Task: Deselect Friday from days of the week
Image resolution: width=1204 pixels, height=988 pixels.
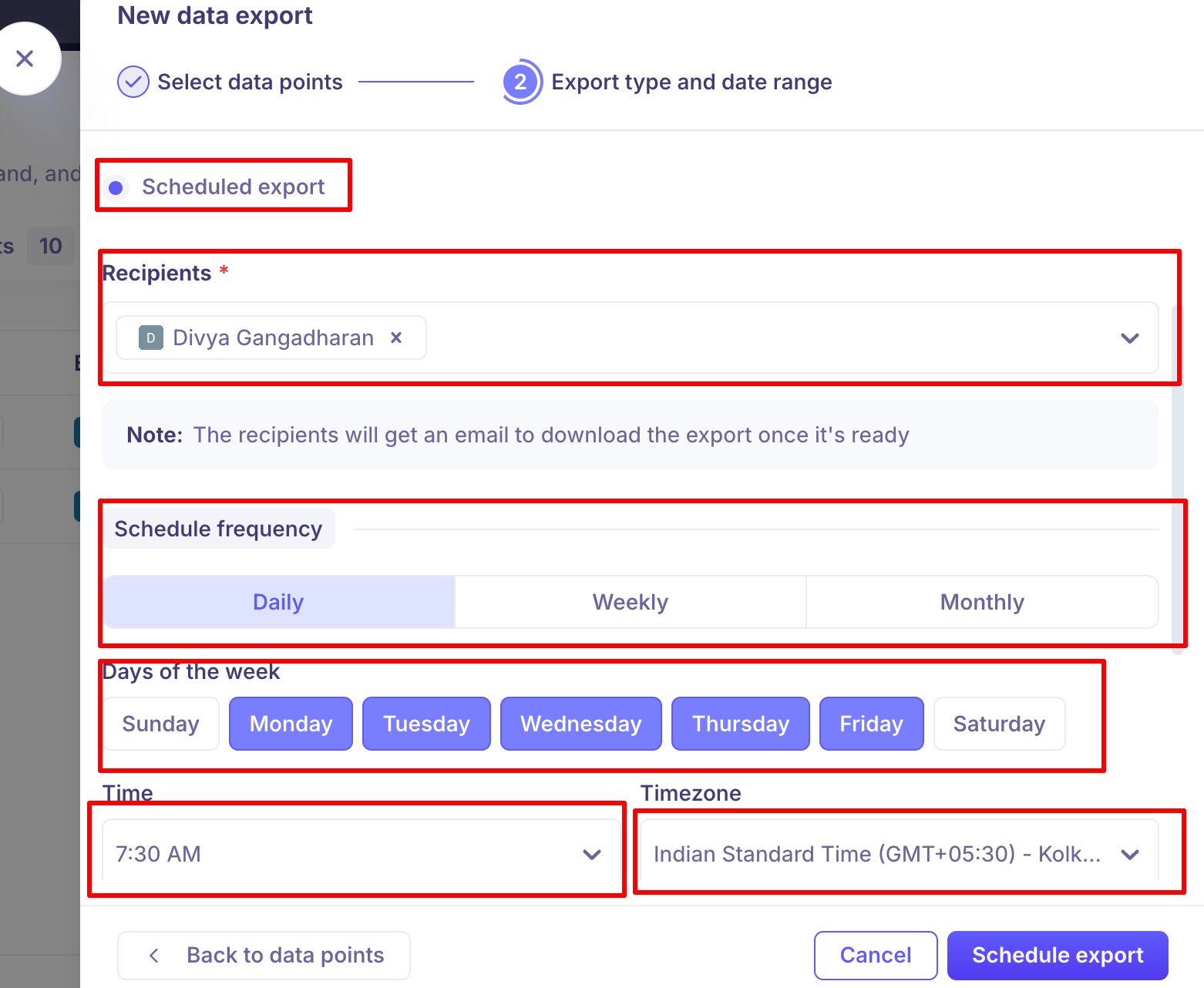Action: [871, 724]
